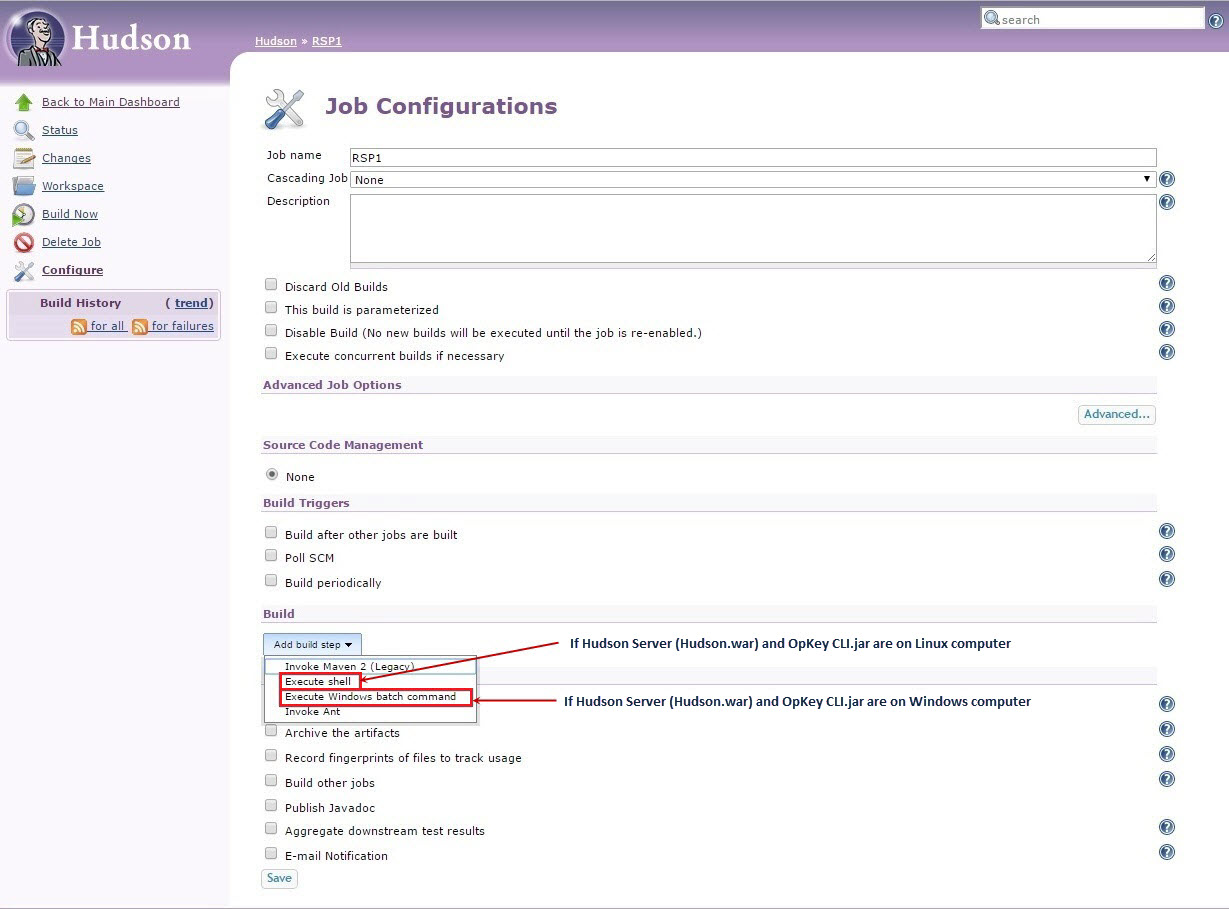Enable Execute concurrent builds if necessary
This screenshot has height=909, width=1229.
[271, 354]
